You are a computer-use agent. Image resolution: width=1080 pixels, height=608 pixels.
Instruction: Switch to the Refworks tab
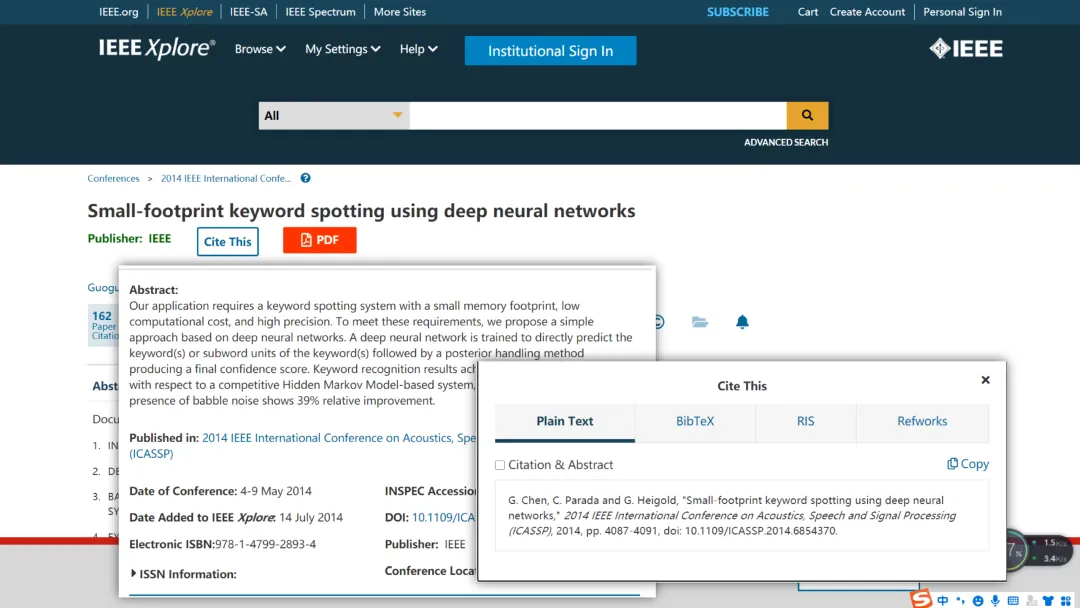pyautogui.click(x=922, y=421)
